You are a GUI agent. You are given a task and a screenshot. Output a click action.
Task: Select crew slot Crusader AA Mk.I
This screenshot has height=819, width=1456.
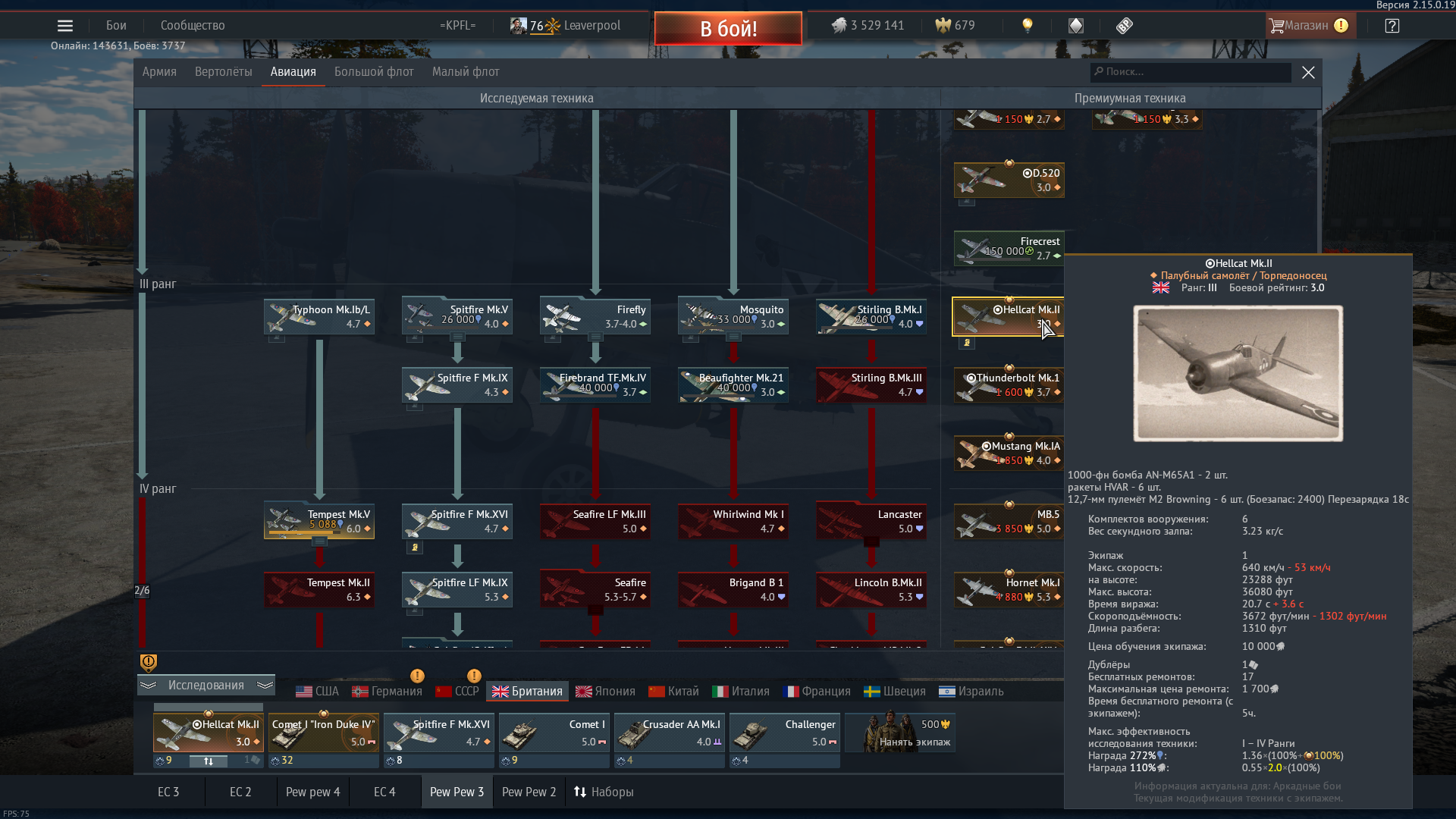670,733
